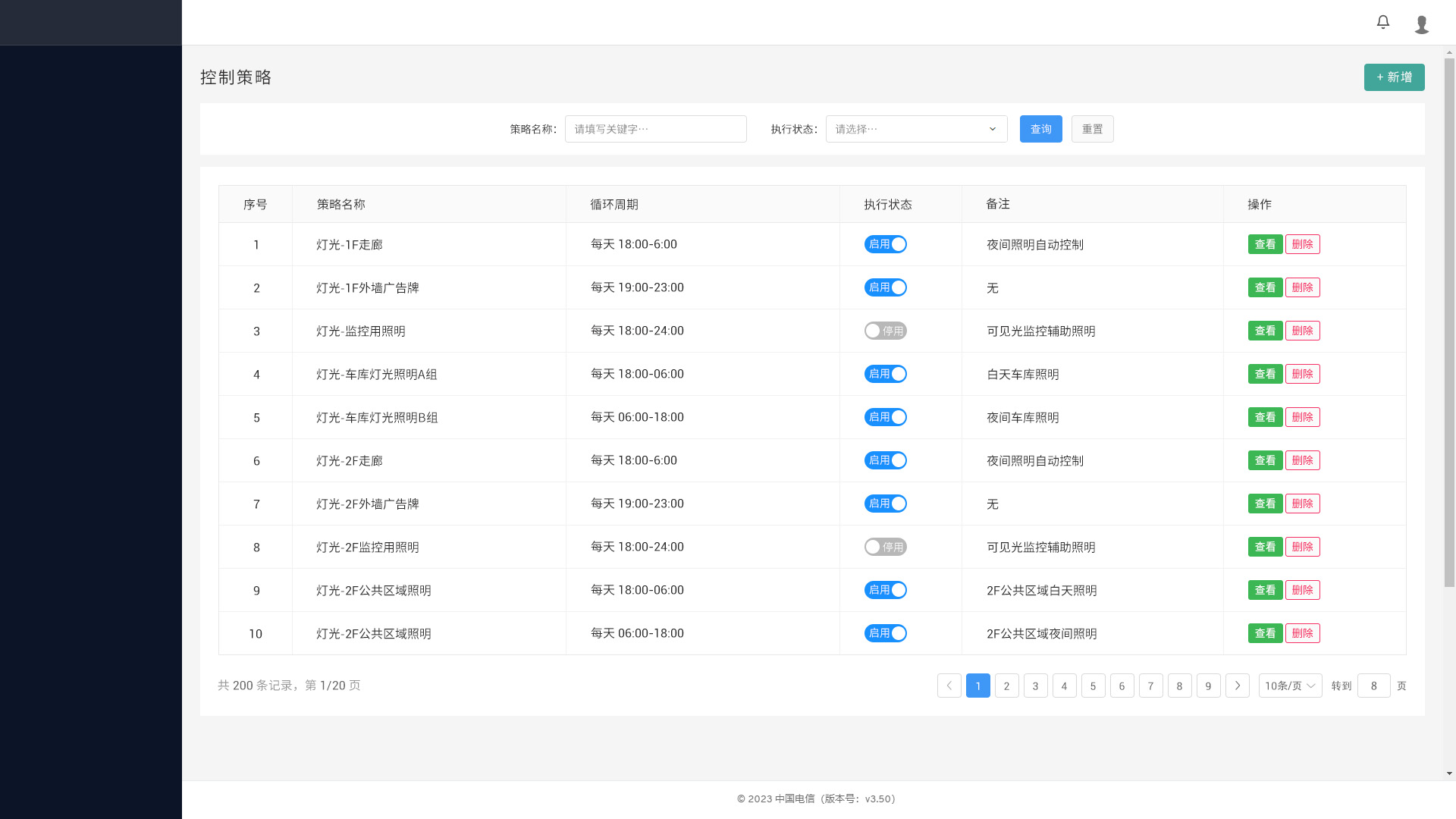
Task: Expand the 10条/页 page size dropdown
Action: click(x=1290, y=686)
